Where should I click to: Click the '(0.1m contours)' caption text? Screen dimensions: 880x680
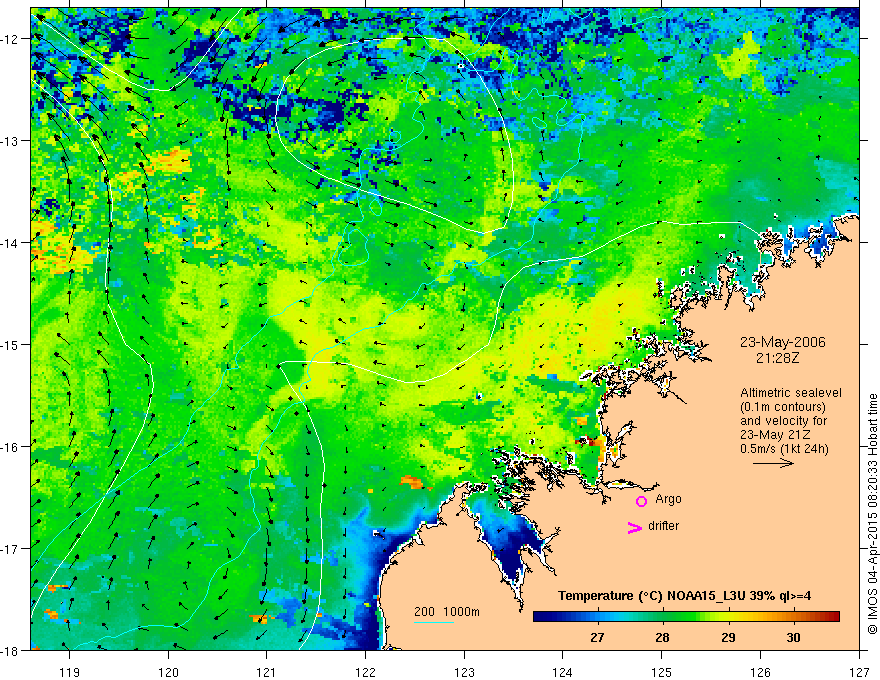point(783,407)
